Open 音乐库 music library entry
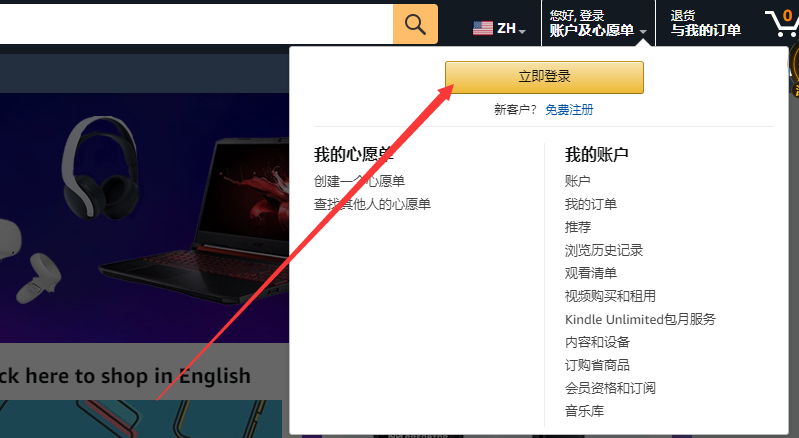The width and height of the screenshot is (799, 438). pyautogui.click(x=584, y=411)
